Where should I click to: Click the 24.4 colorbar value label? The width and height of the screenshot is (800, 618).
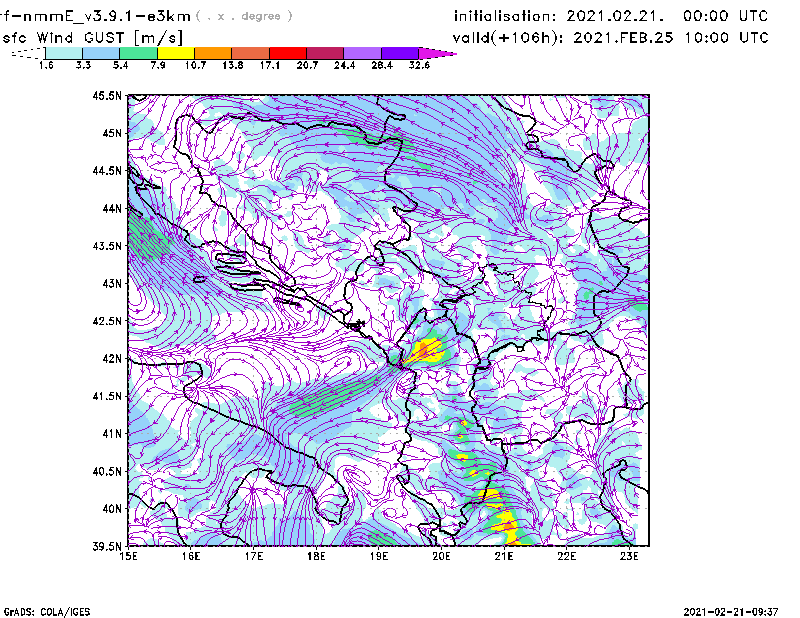click(x=344, y=65)
